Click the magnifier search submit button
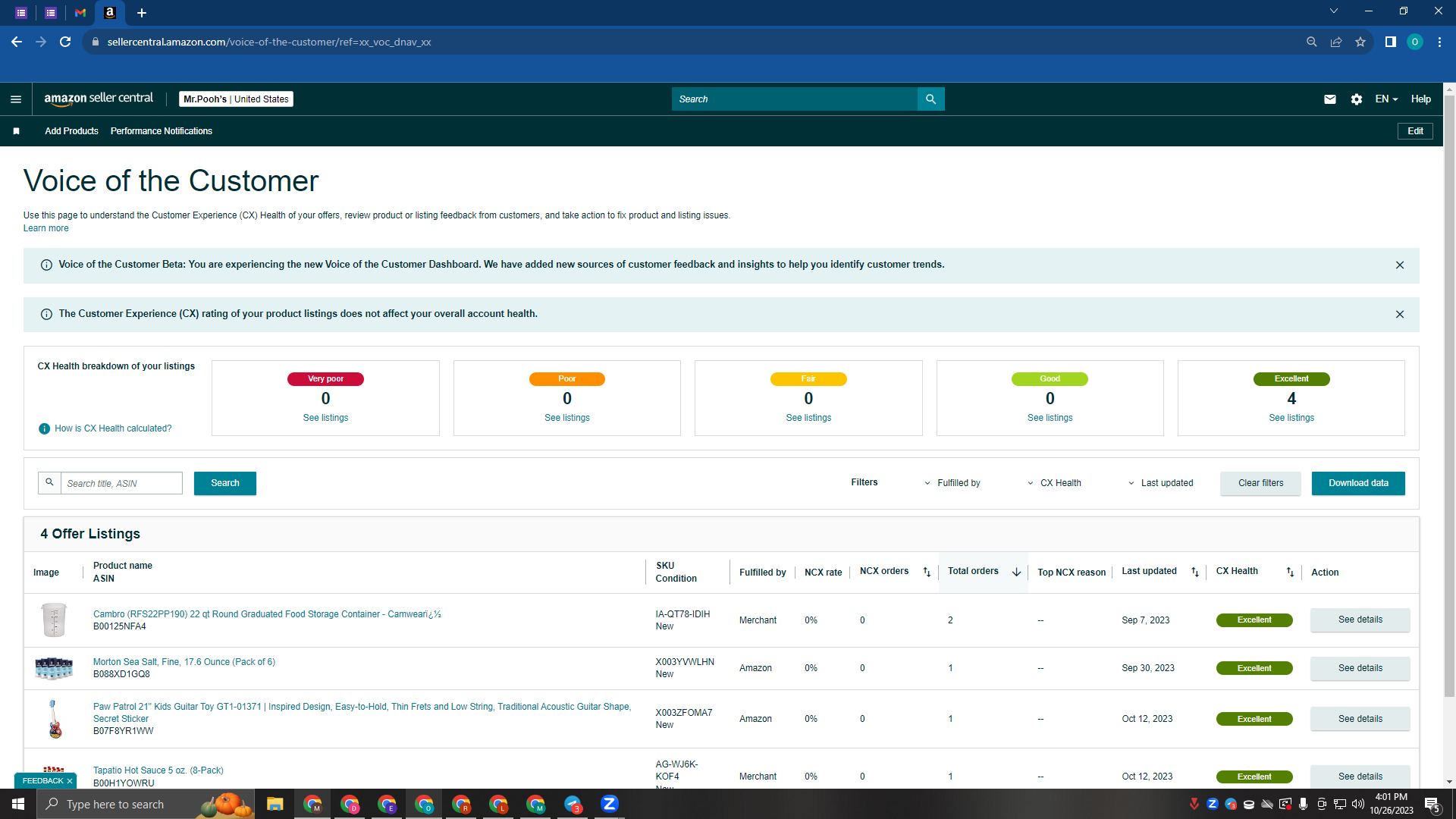 (x=930, y=99)
